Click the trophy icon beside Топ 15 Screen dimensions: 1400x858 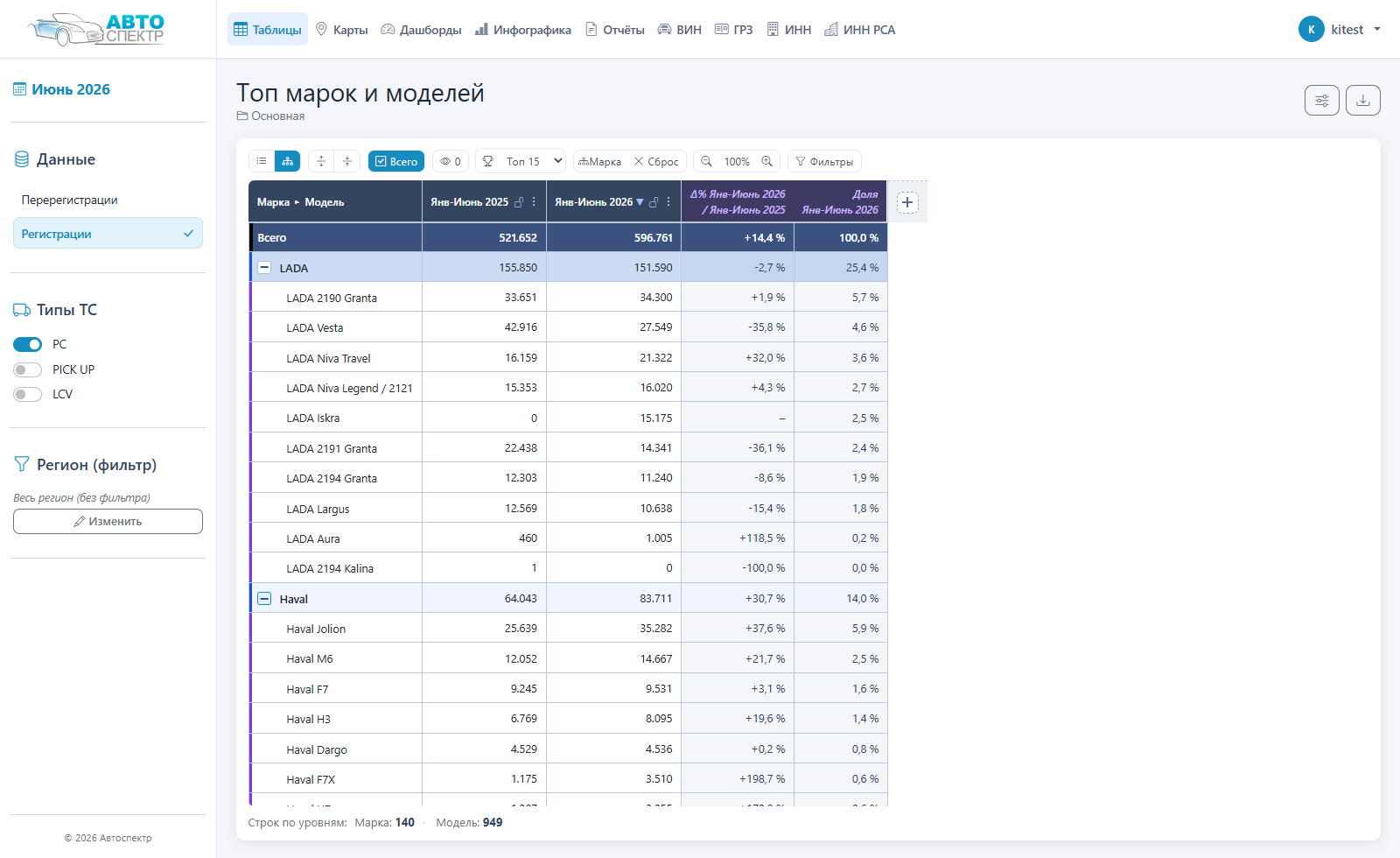(x=488, y=161)
